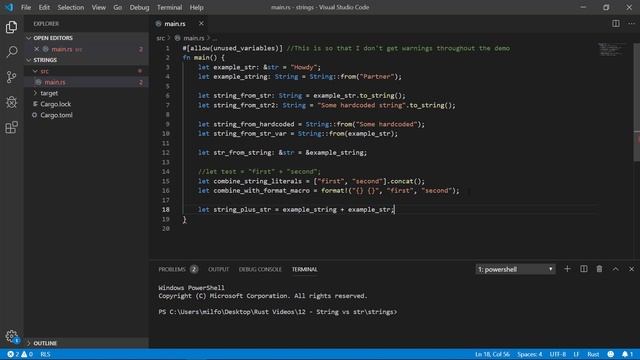Open the Debug menu

click(x=139, y=7)
